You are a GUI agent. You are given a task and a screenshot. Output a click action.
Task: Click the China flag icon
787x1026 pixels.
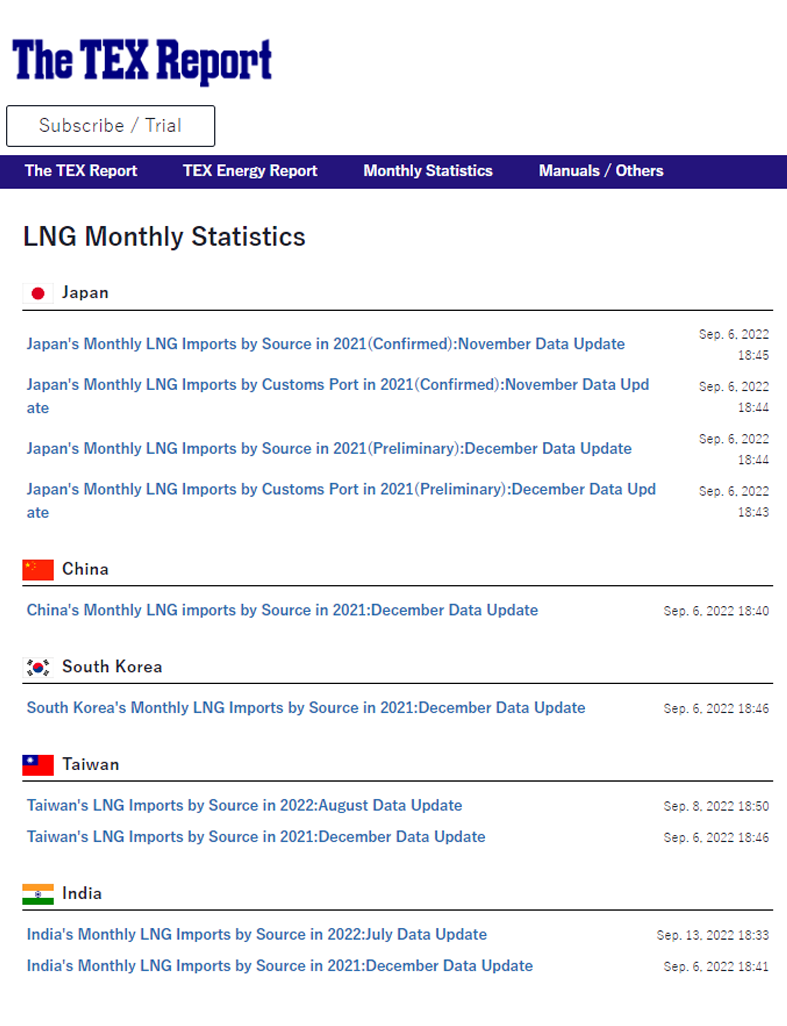(x=38, y=569)
